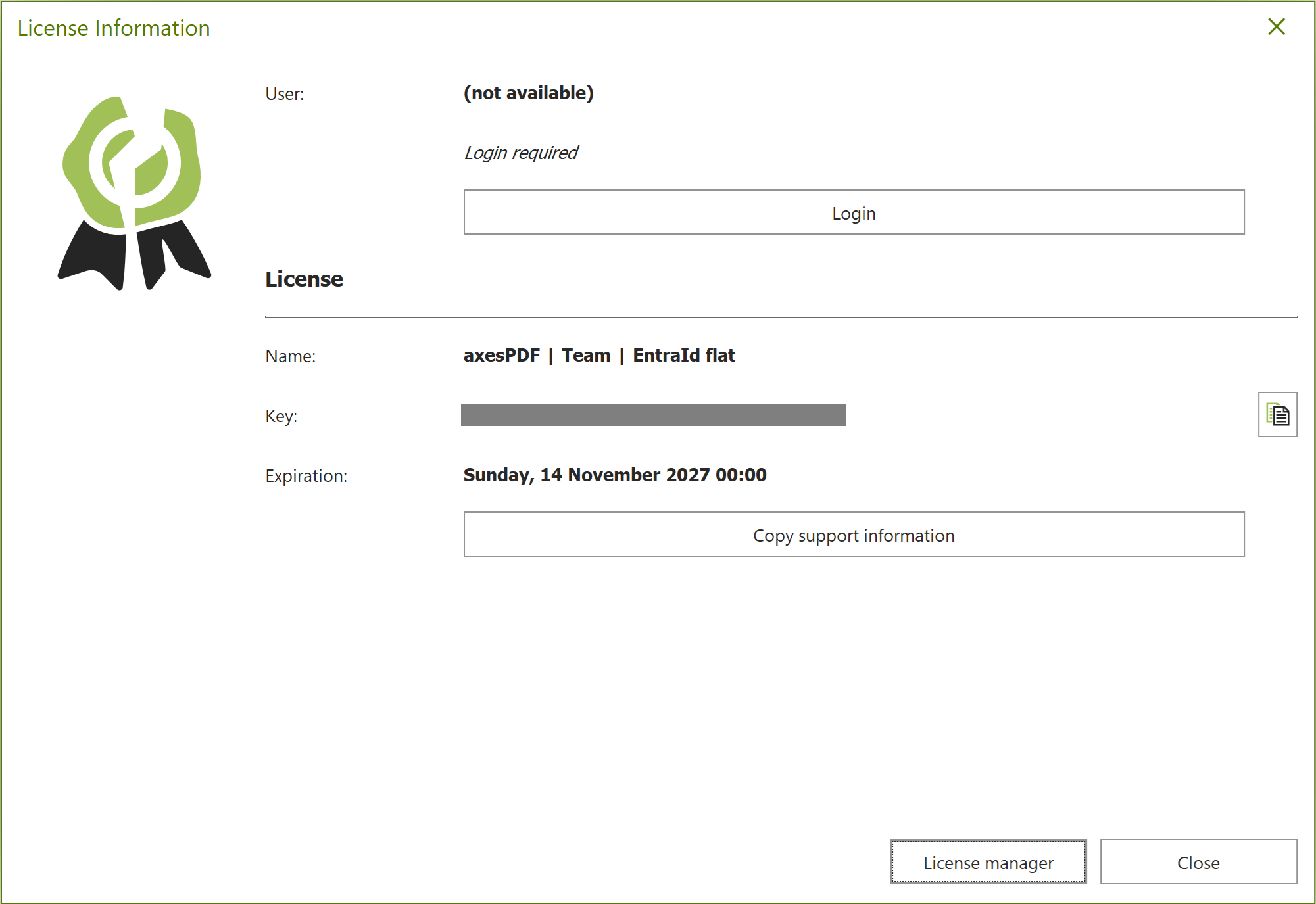Click the 'Key:' label
The width and height of the screenshot is (1316, 904).
tap(281, 416)
